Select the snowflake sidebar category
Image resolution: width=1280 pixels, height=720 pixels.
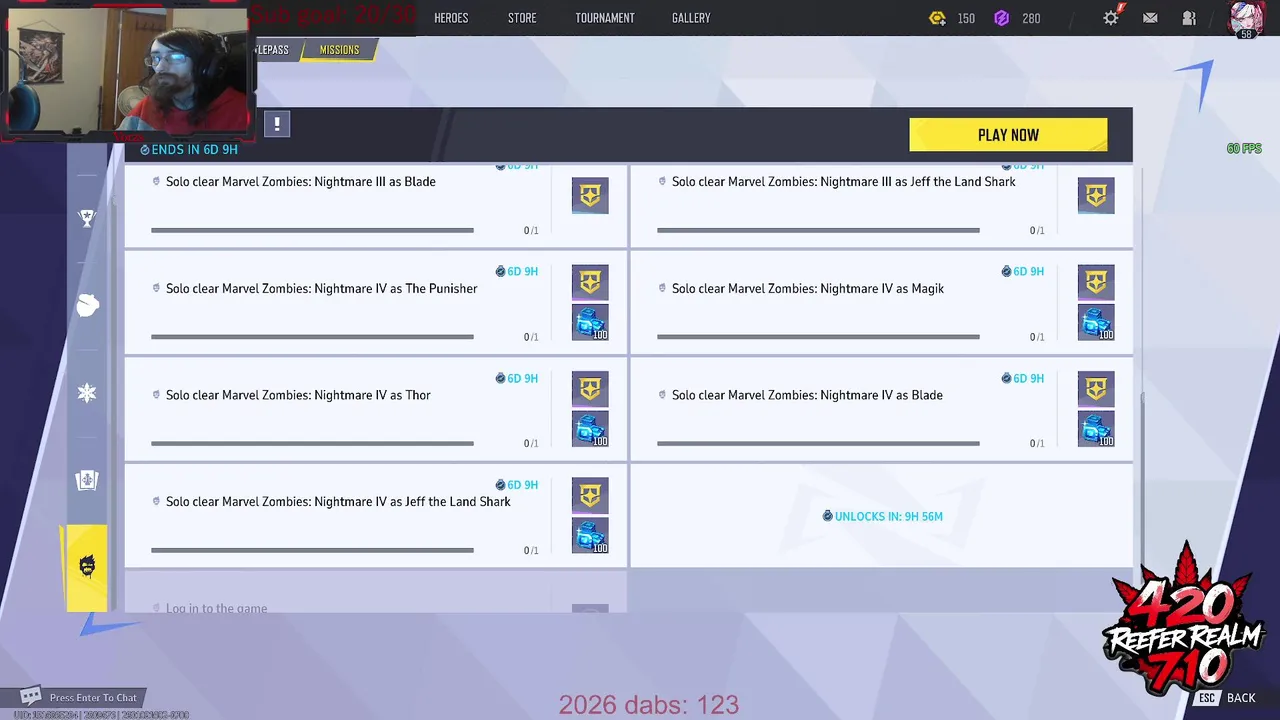tap(87, 393)
